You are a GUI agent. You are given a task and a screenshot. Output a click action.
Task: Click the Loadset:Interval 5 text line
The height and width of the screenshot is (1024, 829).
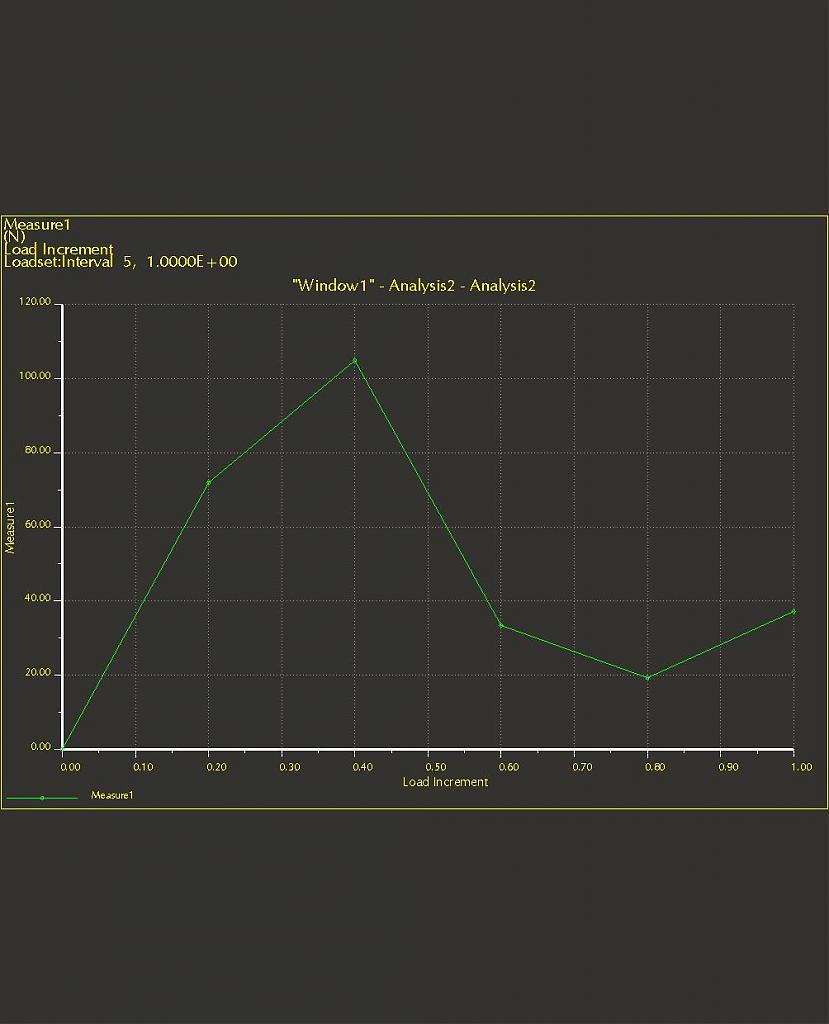coord(121,262)
